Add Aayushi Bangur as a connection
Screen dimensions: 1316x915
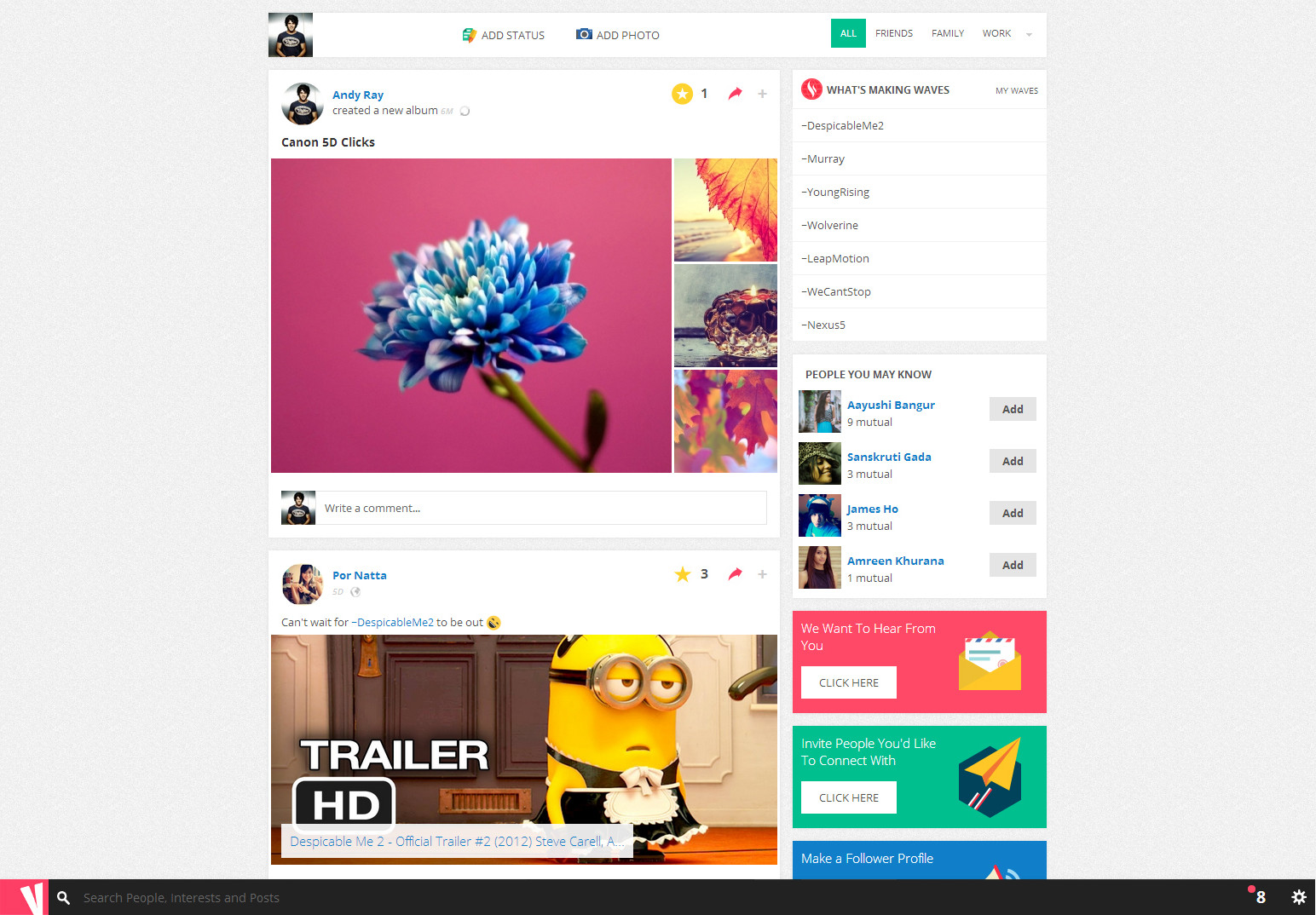[1013, 409]
